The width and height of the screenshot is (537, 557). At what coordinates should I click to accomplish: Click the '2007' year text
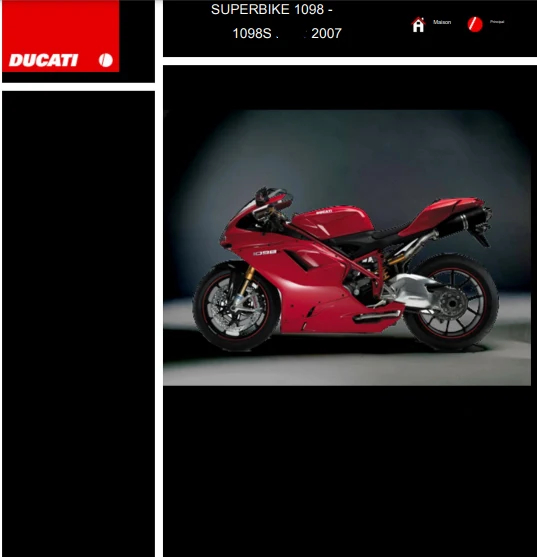(x=326, y=33)
